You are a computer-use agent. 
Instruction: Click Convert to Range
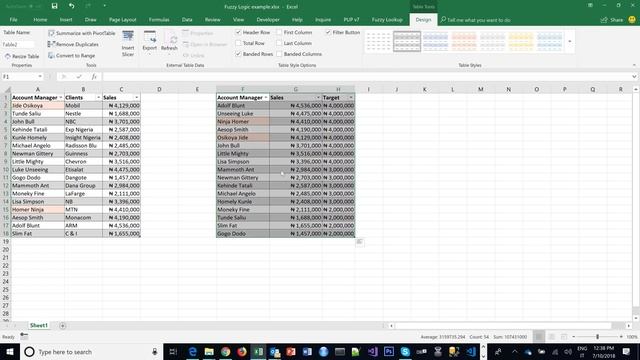tap(72, 56)
